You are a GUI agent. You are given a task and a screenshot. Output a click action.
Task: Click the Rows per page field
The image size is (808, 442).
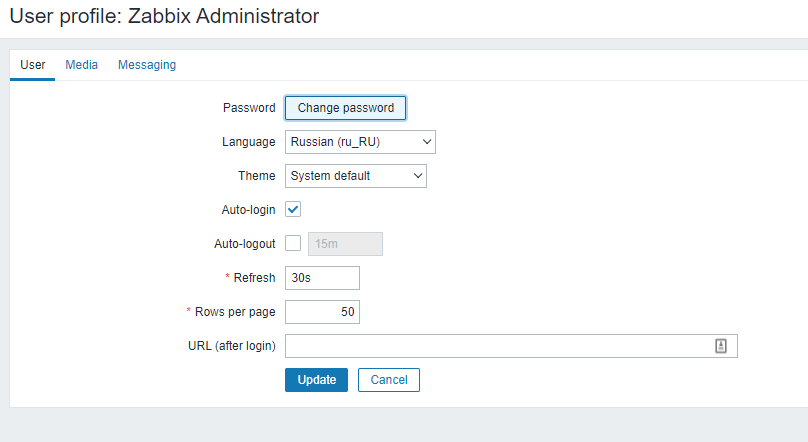(x=321, y=312)
